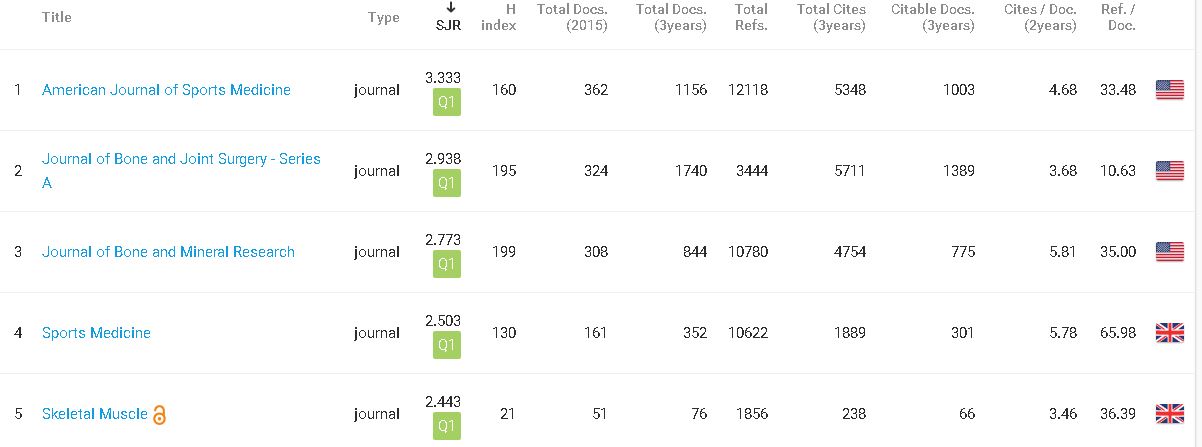Sort table by H index column
1202x447 pixels.
tap(499, 17)
